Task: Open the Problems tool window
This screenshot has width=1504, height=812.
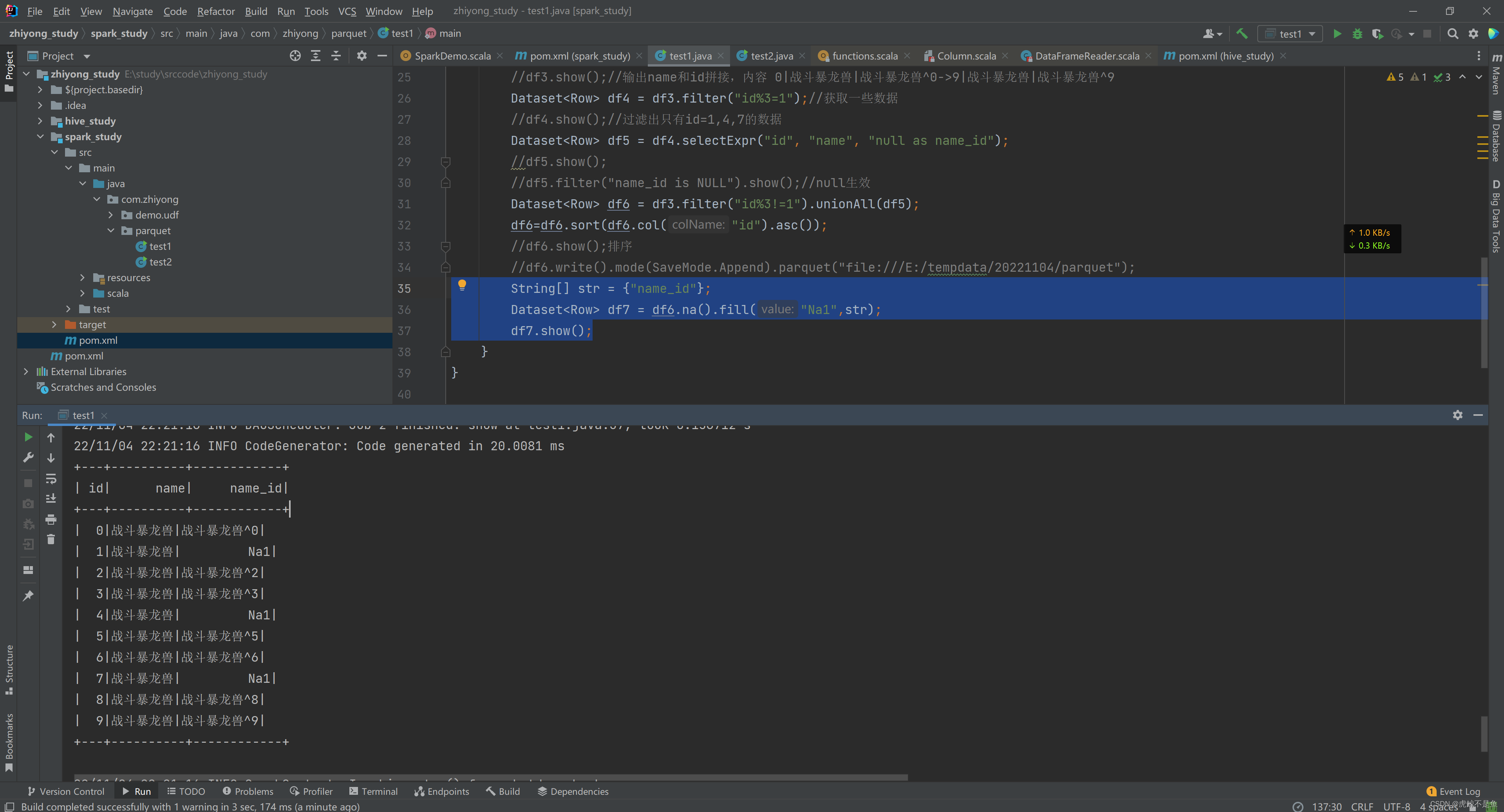Action: click(x=248, y=792)
